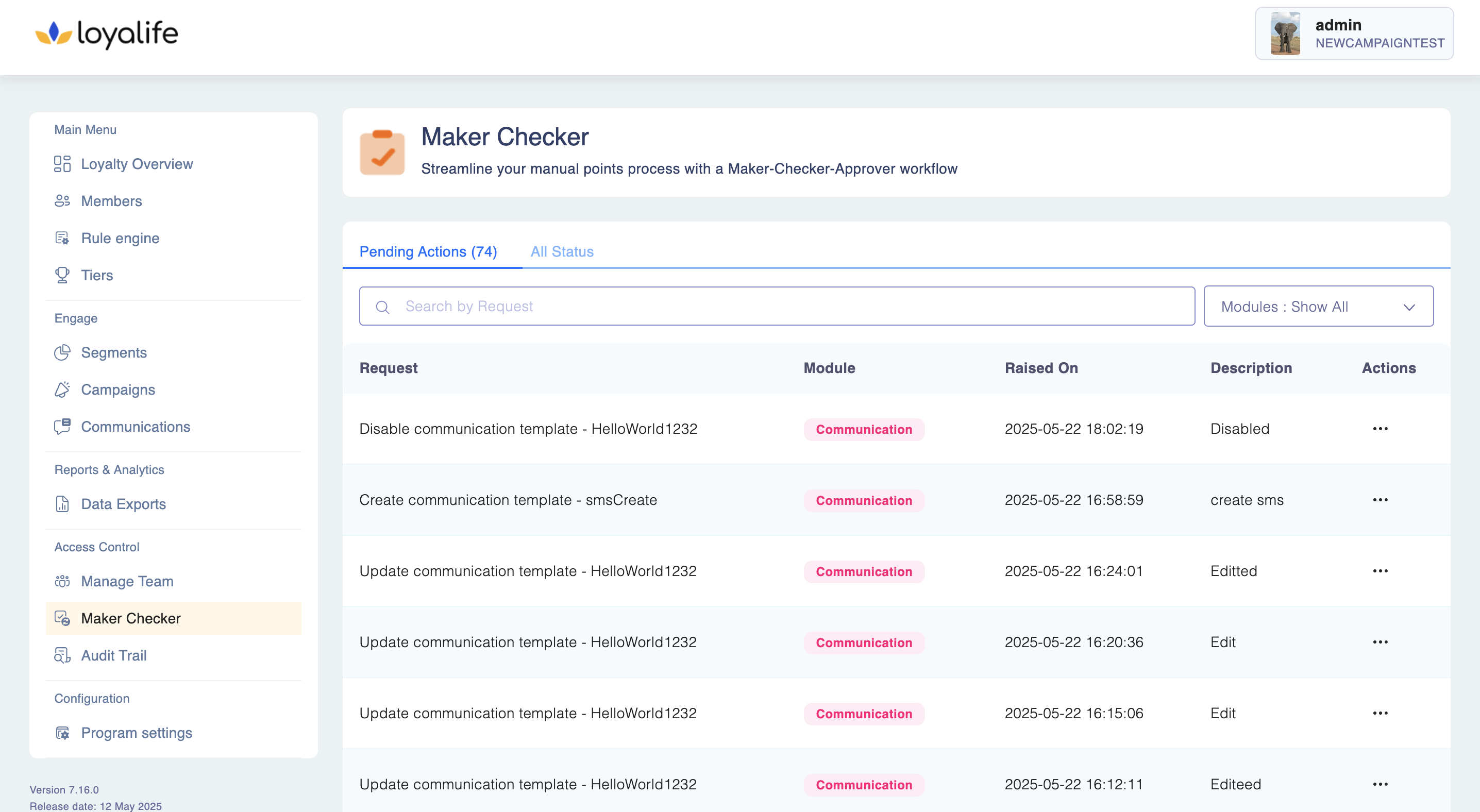Screen dimensions: 1480x812
Task: Click the Search by Request field
Action: [776, 306]
